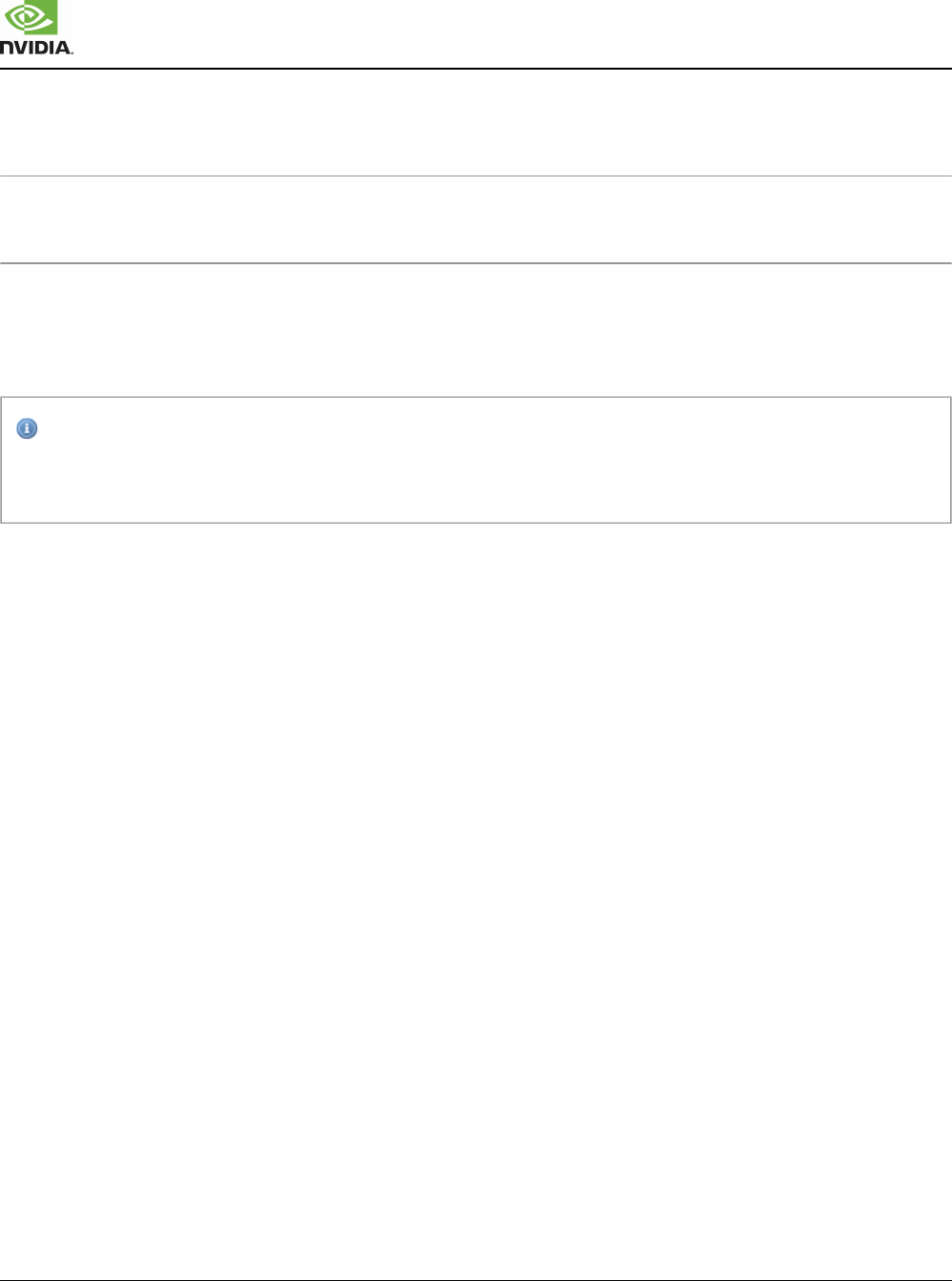Click the NVIDIA wordmark text
Viewport: 952px width, 1281px height.
pyautogui.click(x=36, y=48)
